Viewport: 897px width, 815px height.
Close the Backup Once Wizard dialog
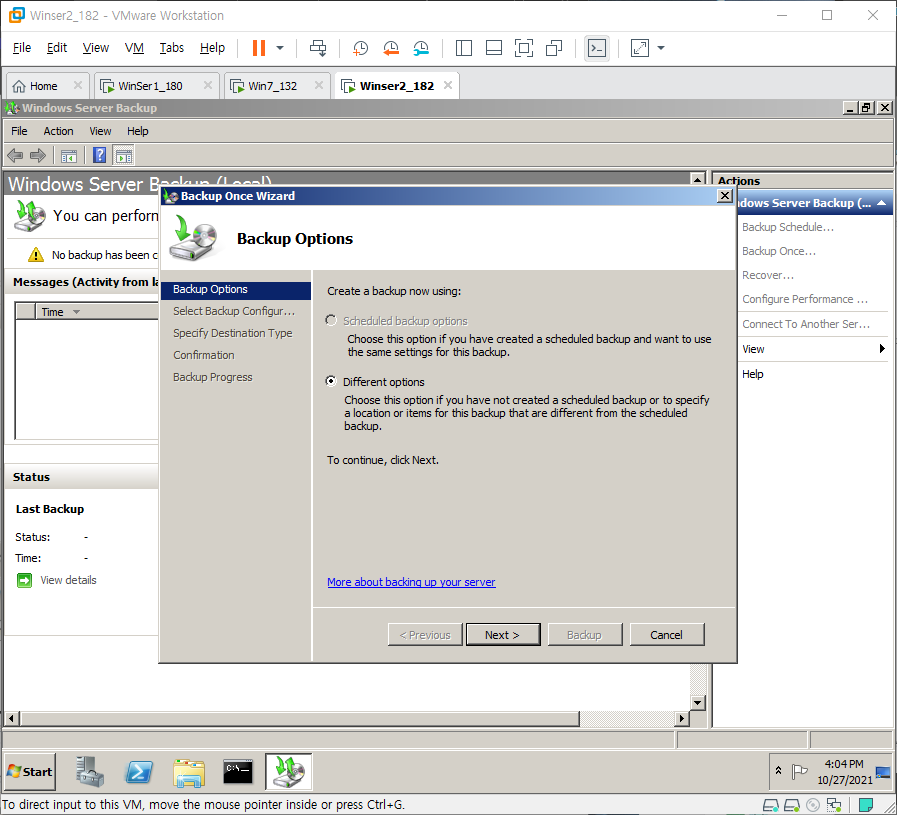point(725,196)
